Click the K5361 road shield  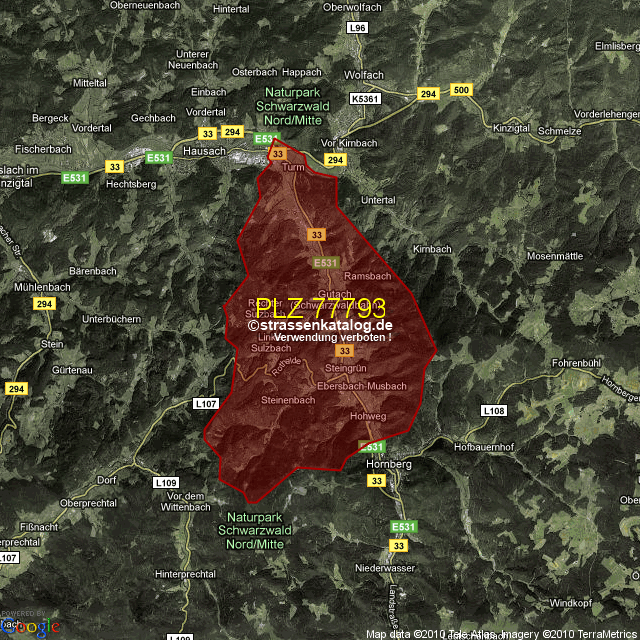pos(366,100)
